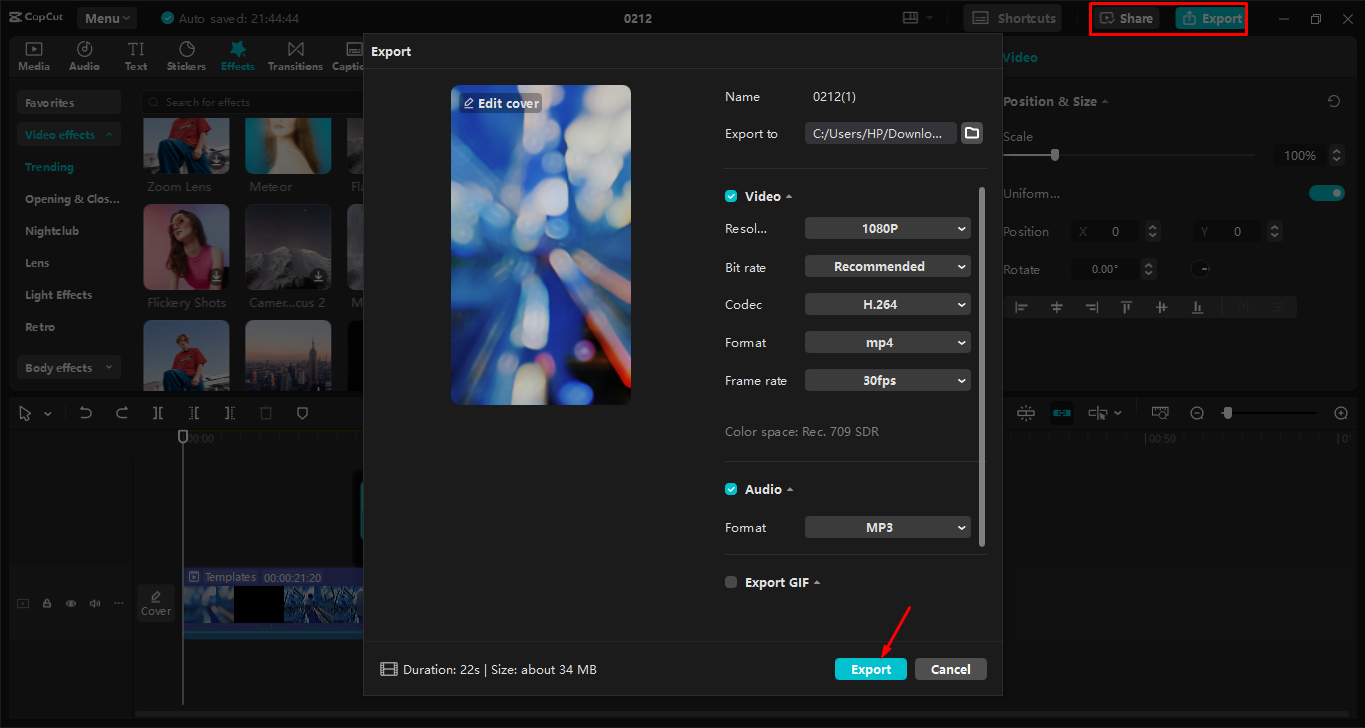Uncheck the Video export checkbox
The image size is (1365, 728).
[730, 196]
